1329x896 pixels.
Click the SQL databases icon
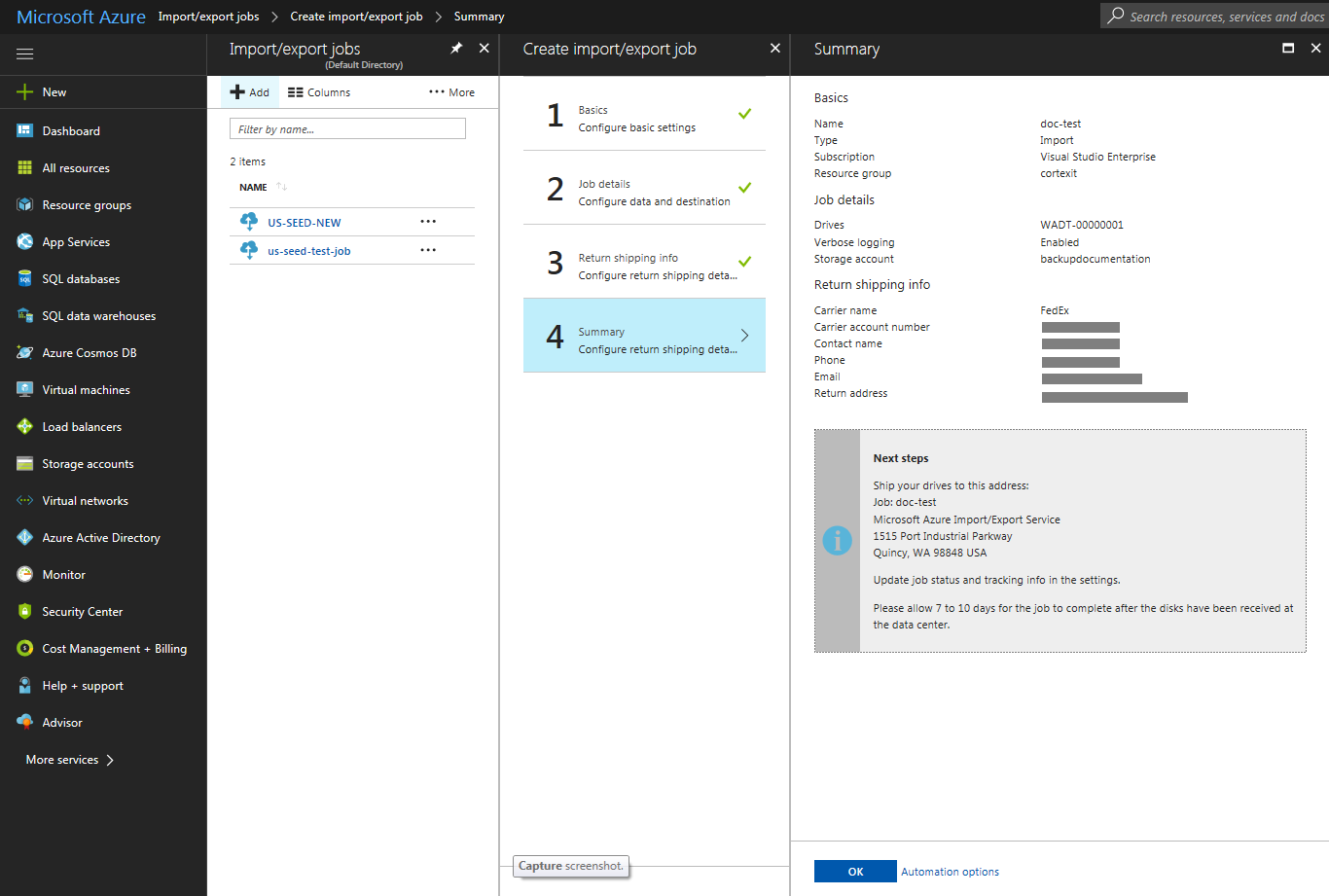click(x=25, y=278)
